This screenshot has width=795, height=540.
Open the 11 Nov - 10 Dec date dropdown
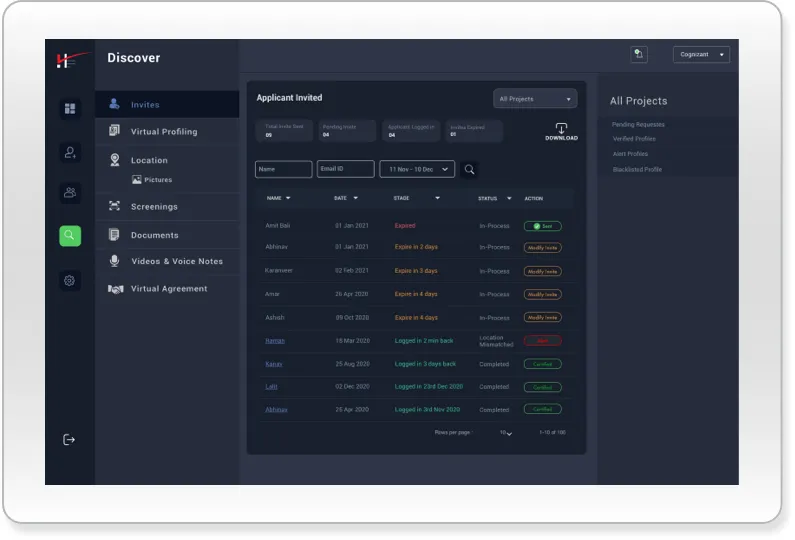tap(417, 169)
